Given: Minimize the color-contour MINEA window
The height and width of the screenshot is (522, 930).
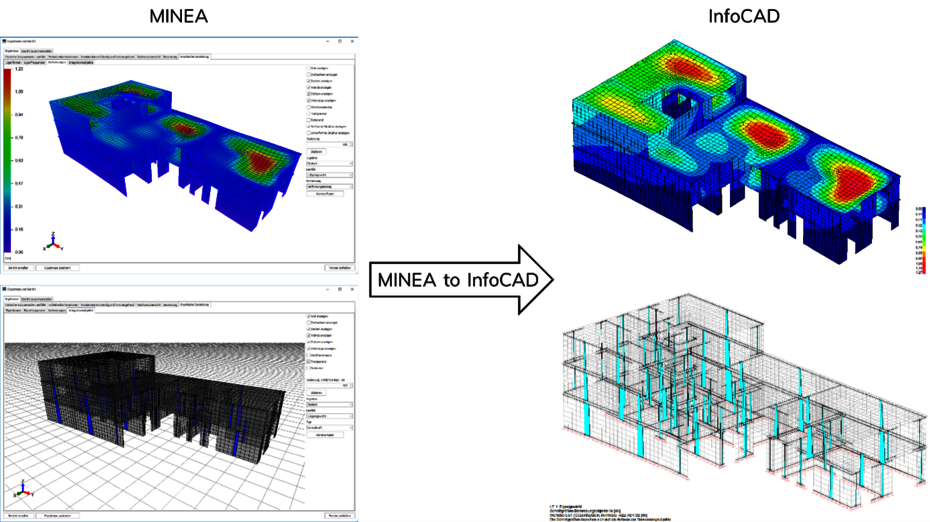Looking at the screenshot, I should [x=328, y=41].
